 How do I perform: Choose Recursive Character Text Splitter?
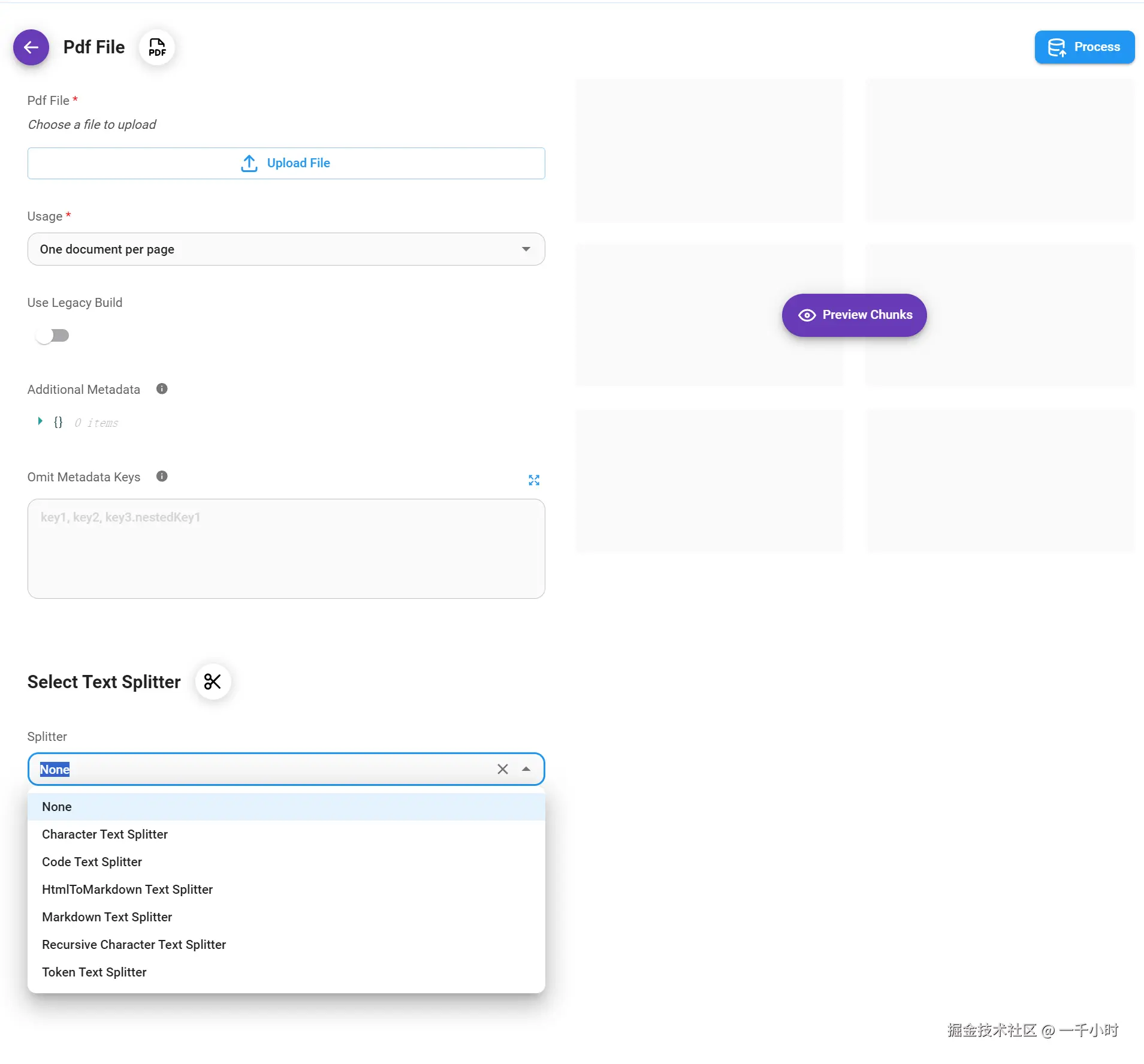134,945
